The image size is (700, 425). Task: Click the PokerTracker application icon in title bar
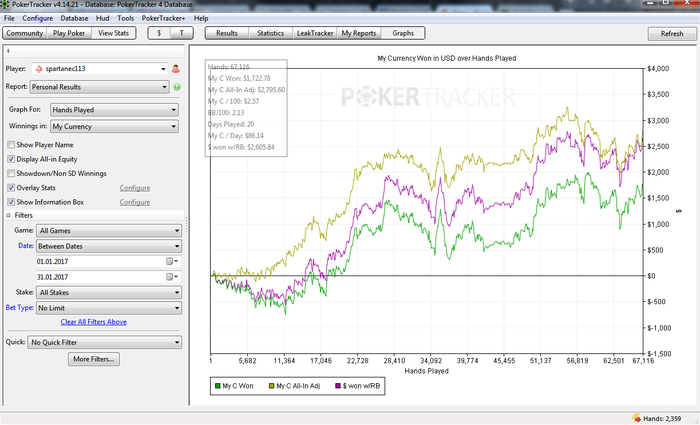coord(4,4)
